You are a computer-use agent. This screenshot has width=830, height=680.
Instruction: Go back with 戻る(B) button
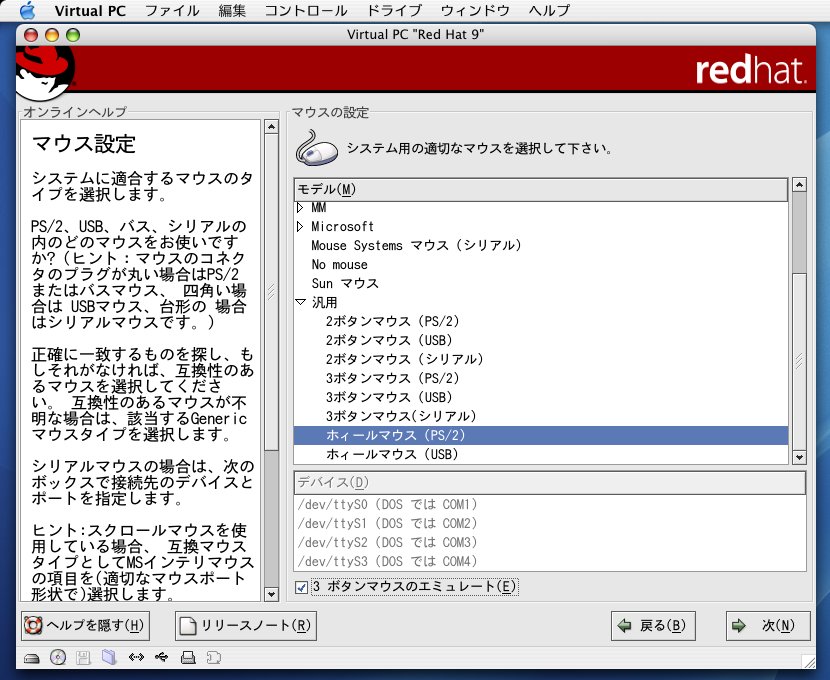click(653, 626)
